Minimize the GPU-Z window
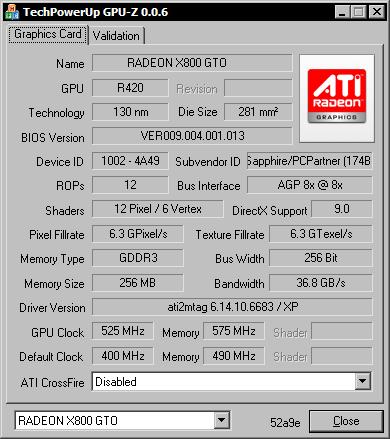 (342, 12)
